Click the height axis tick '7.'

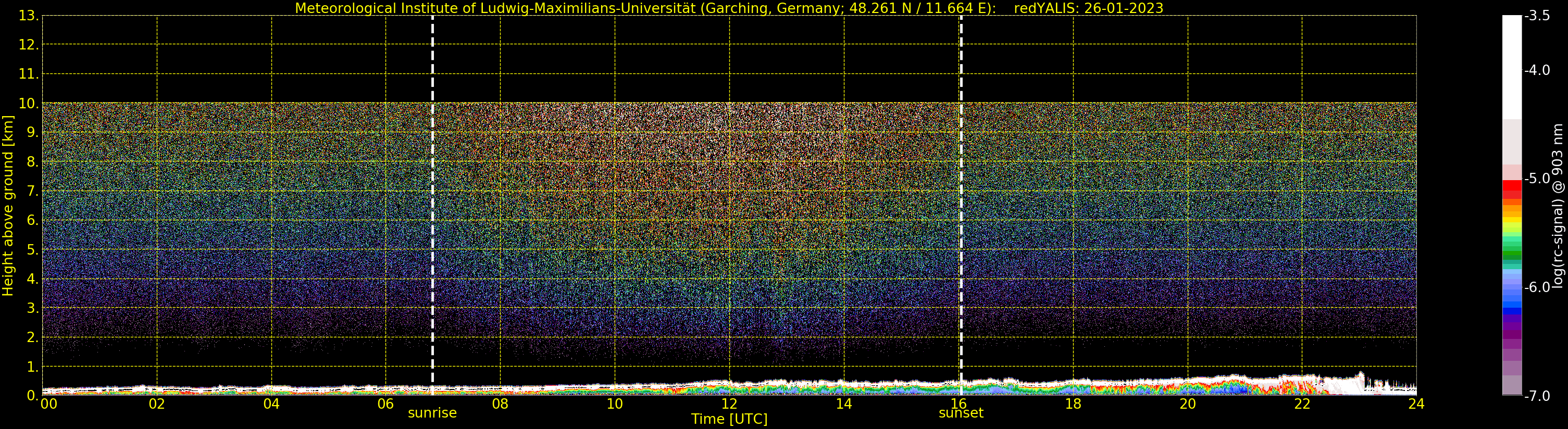coord(33,191)
